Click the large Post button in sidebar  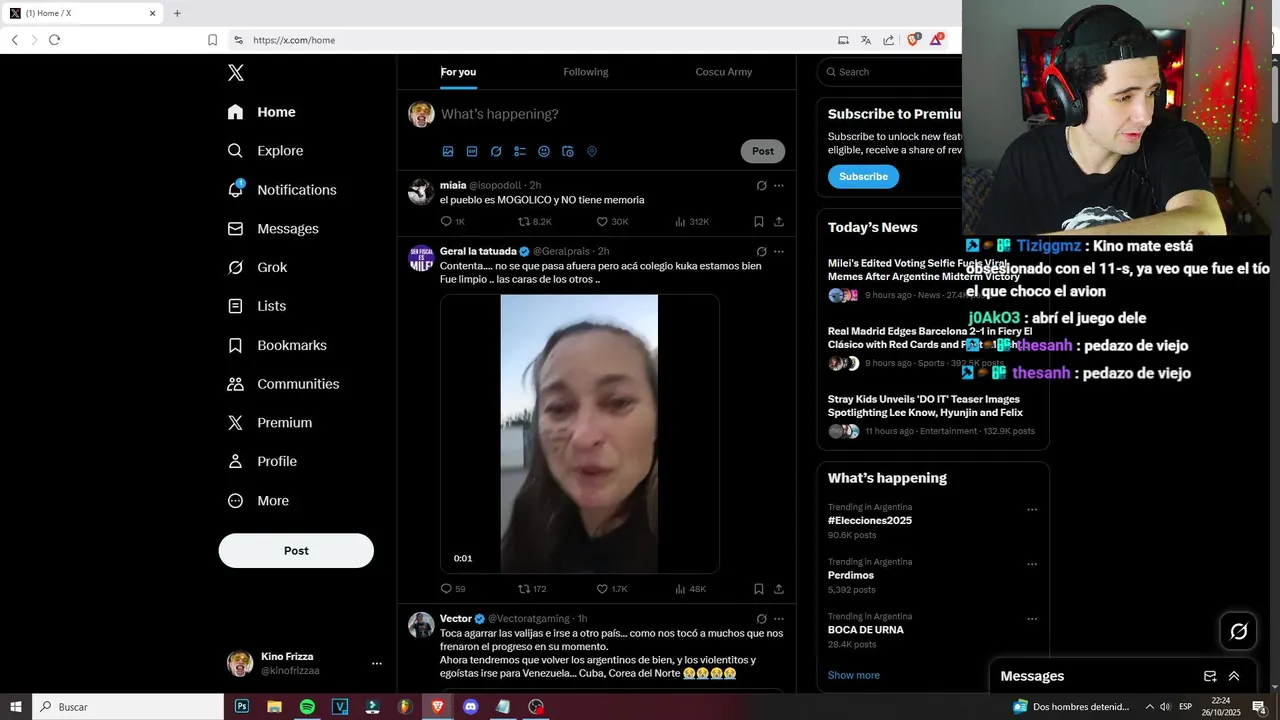click(x=296, y=551)
